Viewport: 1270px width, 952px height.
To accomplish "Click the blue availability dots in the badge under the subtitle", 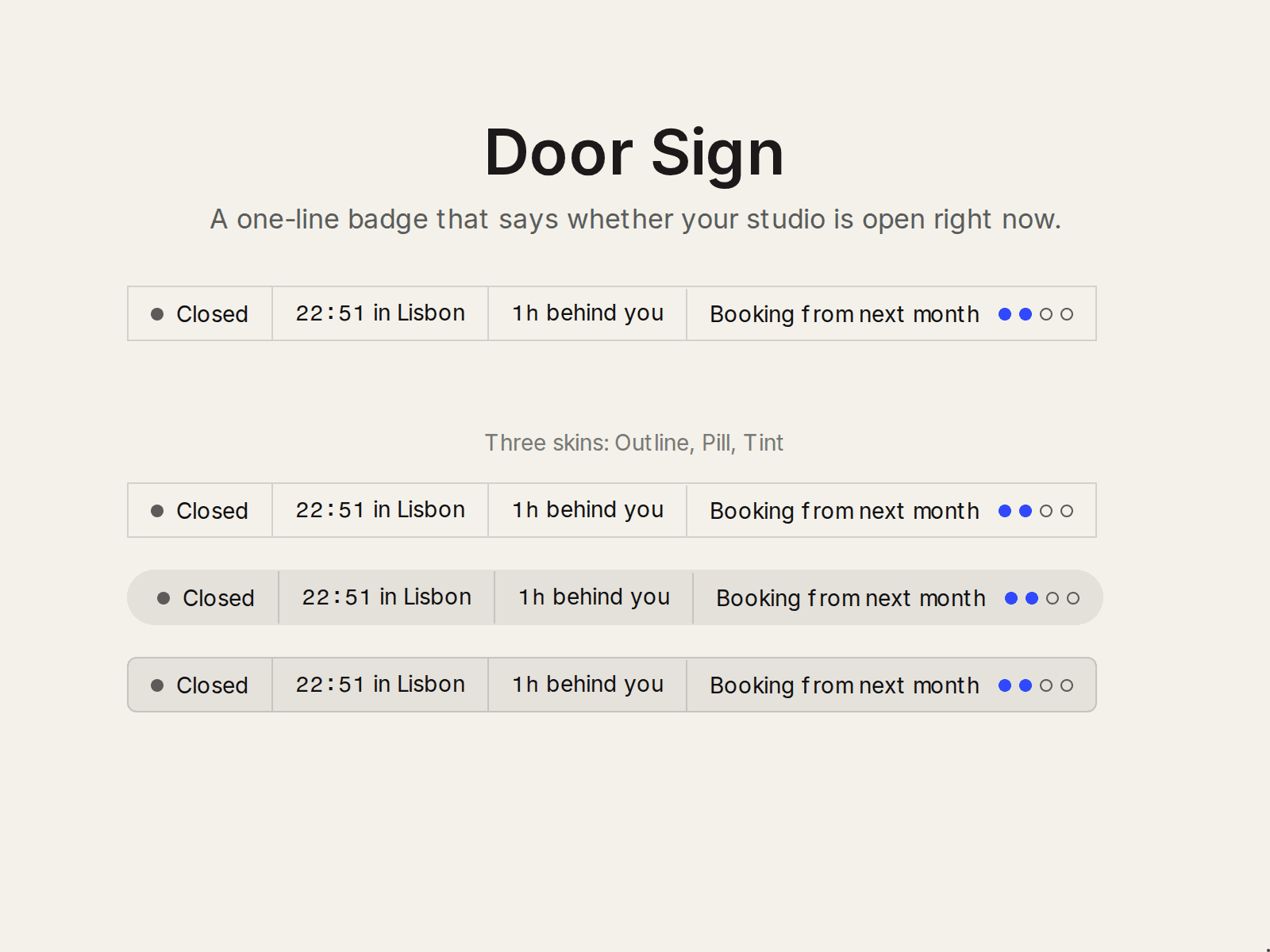I will 1036,314.
